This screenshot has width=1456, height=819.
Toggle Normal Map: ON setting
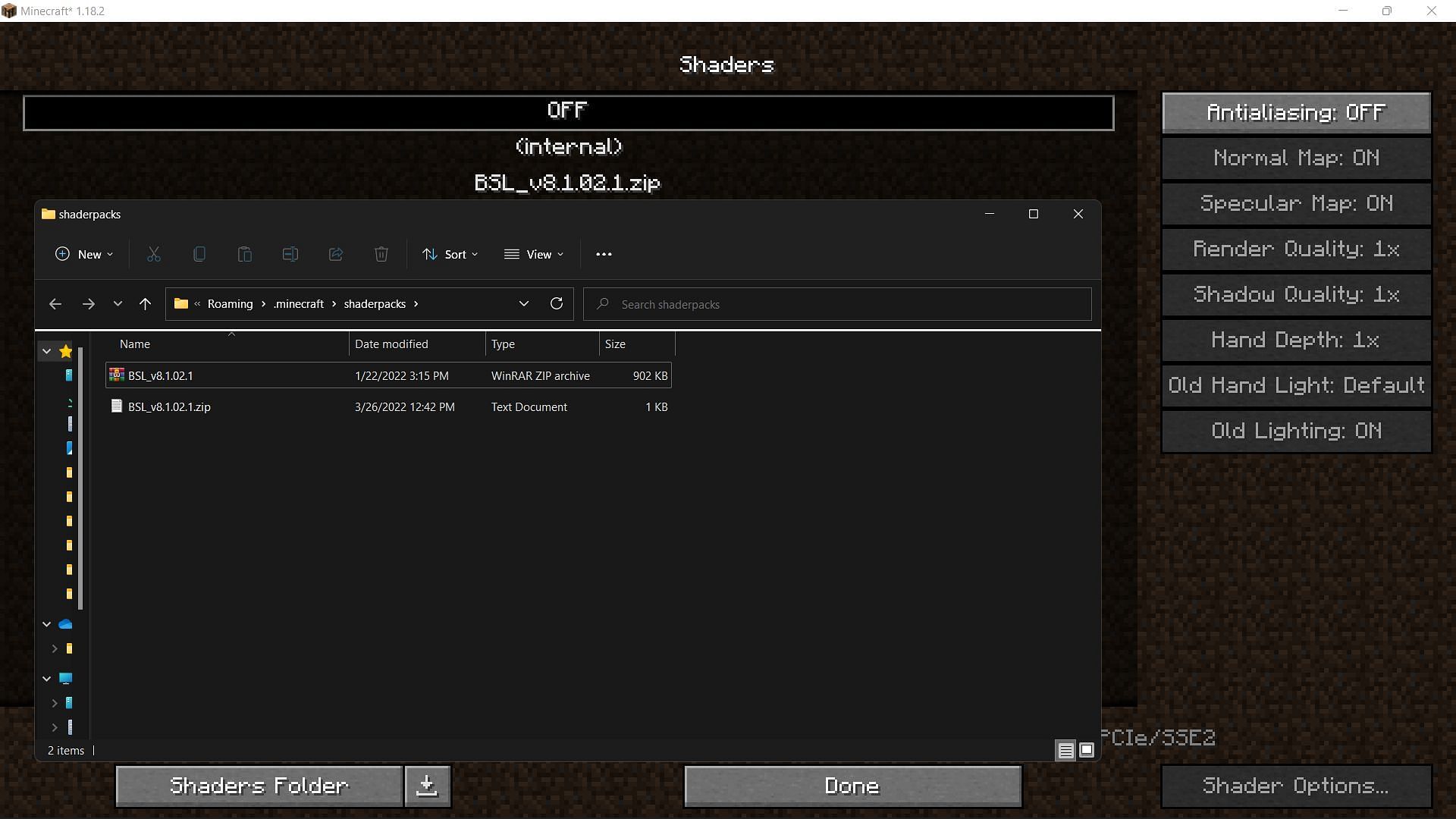[x=1296, y=158]
